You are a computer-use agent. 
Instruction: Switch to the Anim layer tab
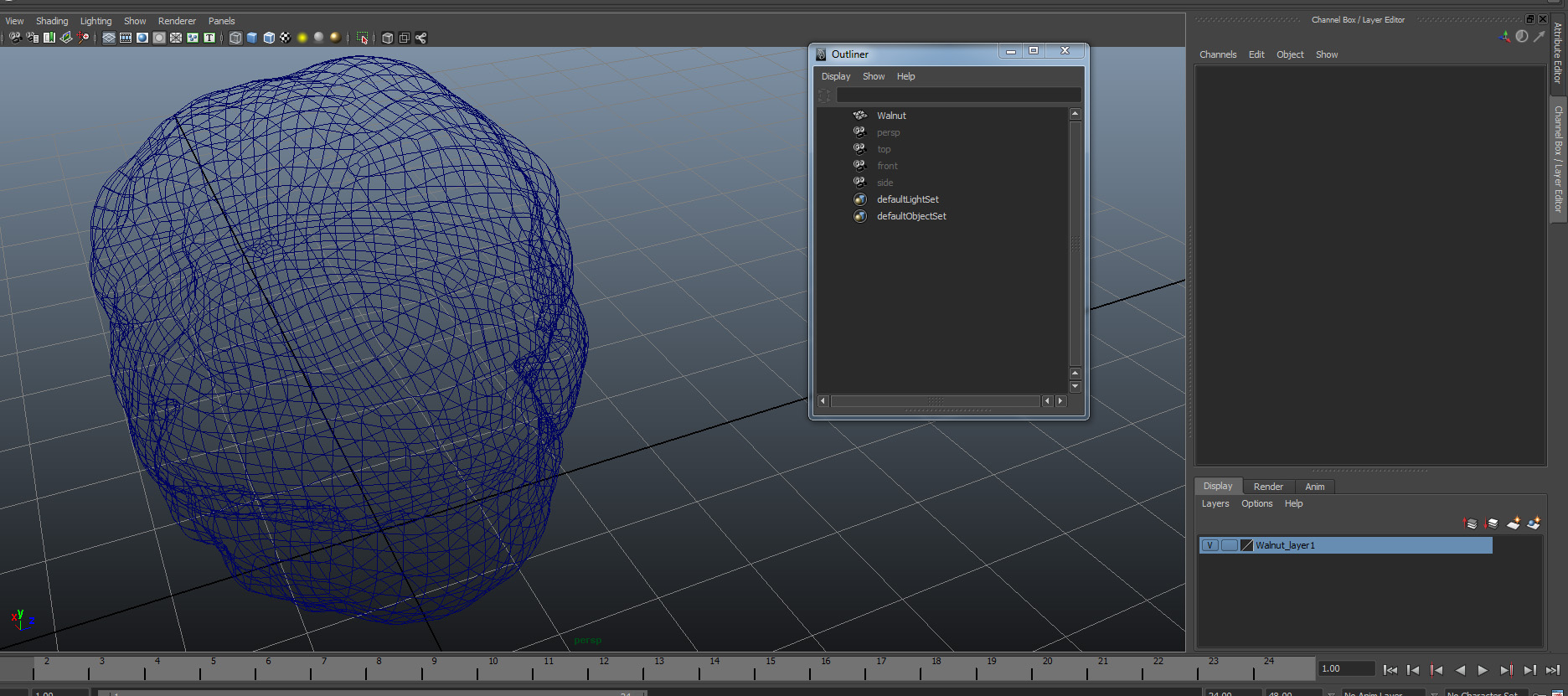(1315, 487)
